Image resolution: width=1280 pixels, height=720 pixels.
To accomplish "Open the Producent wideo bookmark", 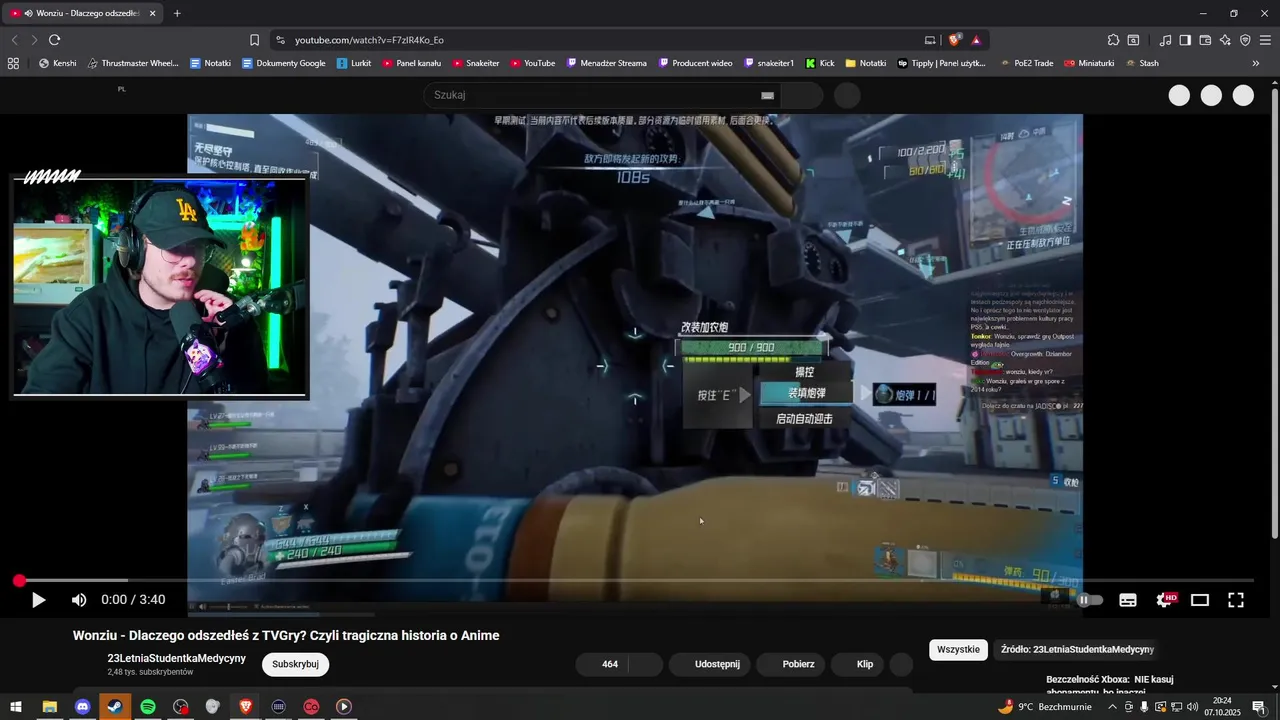I will (695, 63).
